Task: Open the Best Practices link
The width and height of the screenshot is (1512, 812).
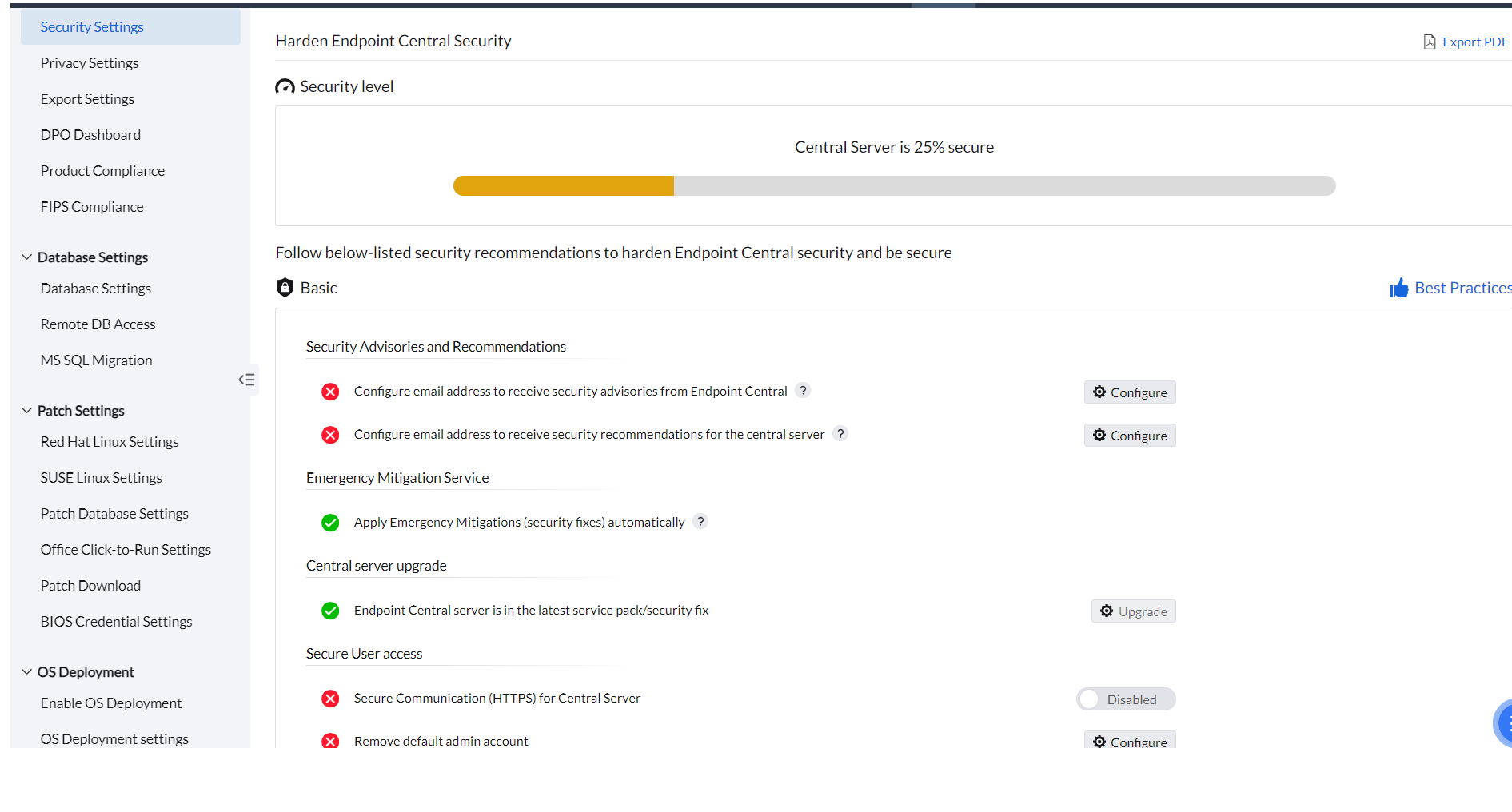Action: [1462, 288]
